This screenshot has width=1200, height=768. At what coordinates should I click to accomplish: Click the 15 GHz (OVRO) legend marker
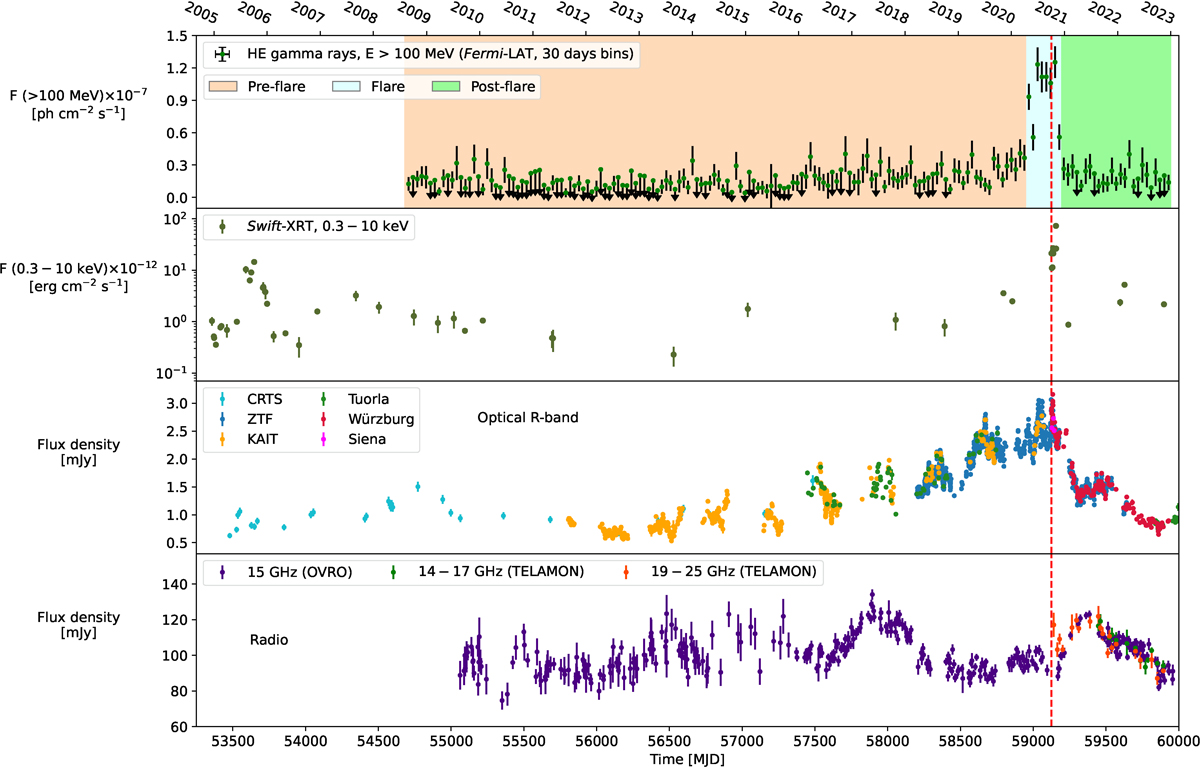pos(222,572)
